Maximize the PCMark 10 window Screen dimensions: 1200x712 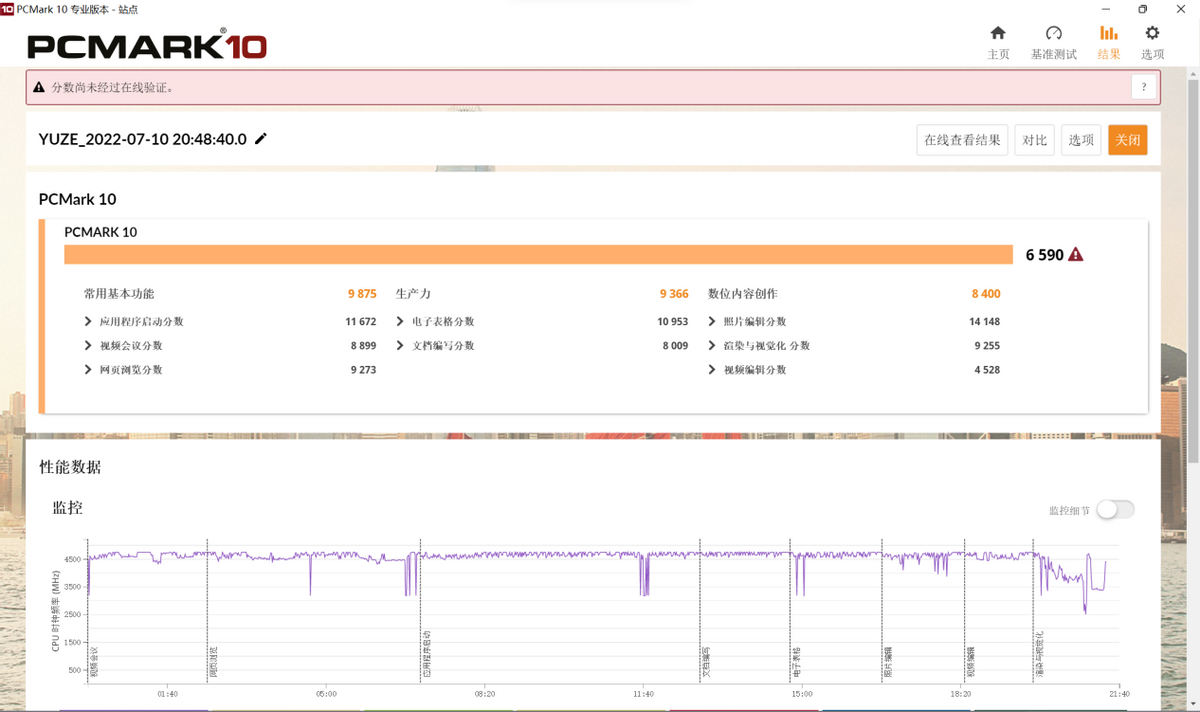[1142, 9]
